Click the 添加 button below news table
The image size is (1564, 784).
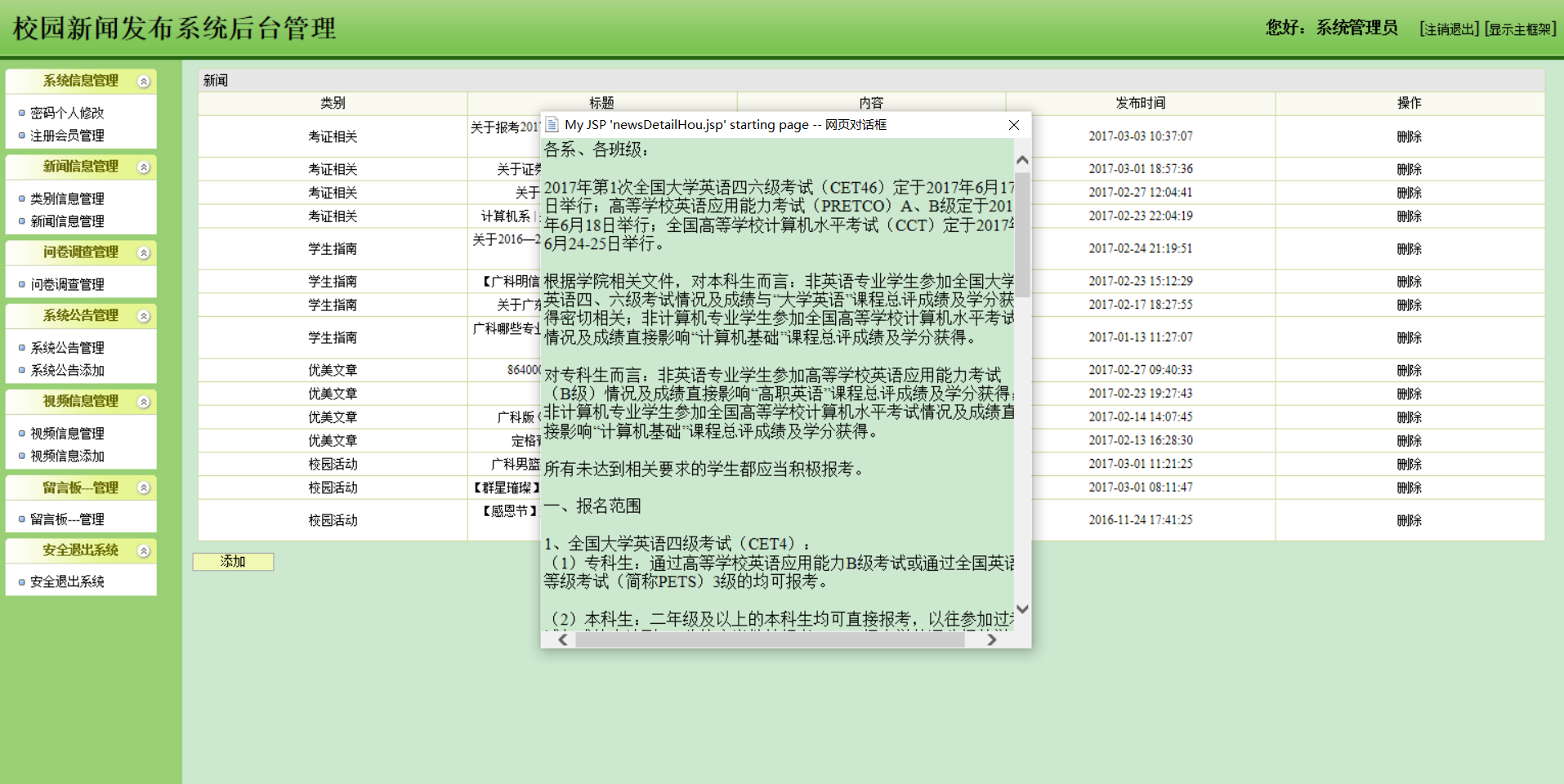tap(233, 562)
